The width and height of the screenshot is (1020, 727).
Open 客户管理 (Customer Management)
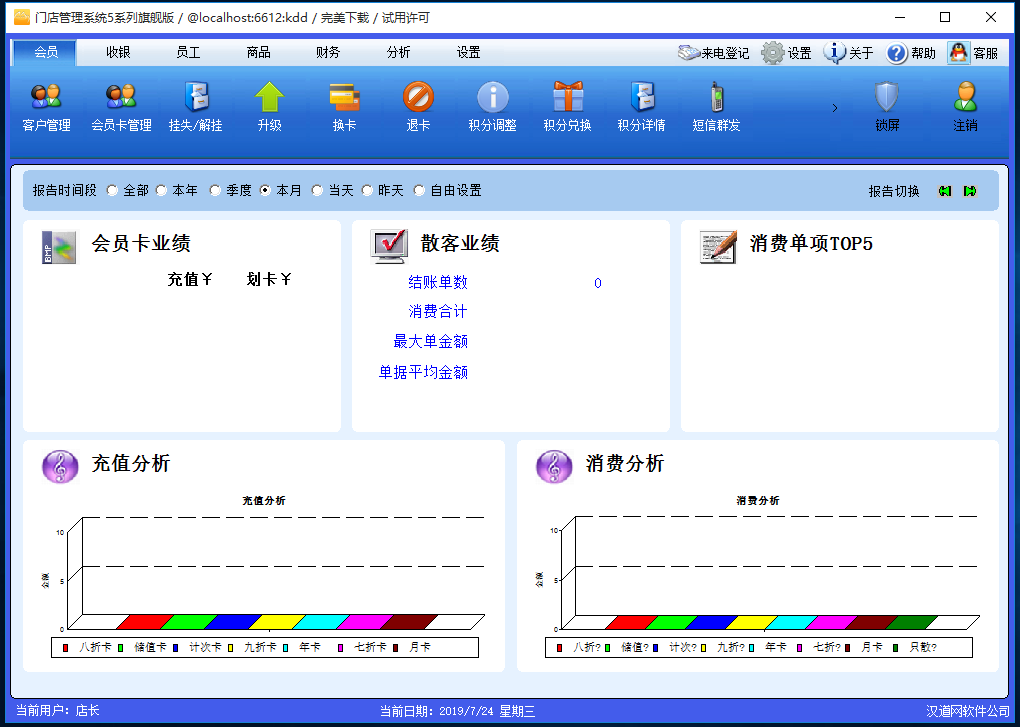point(45,105)
